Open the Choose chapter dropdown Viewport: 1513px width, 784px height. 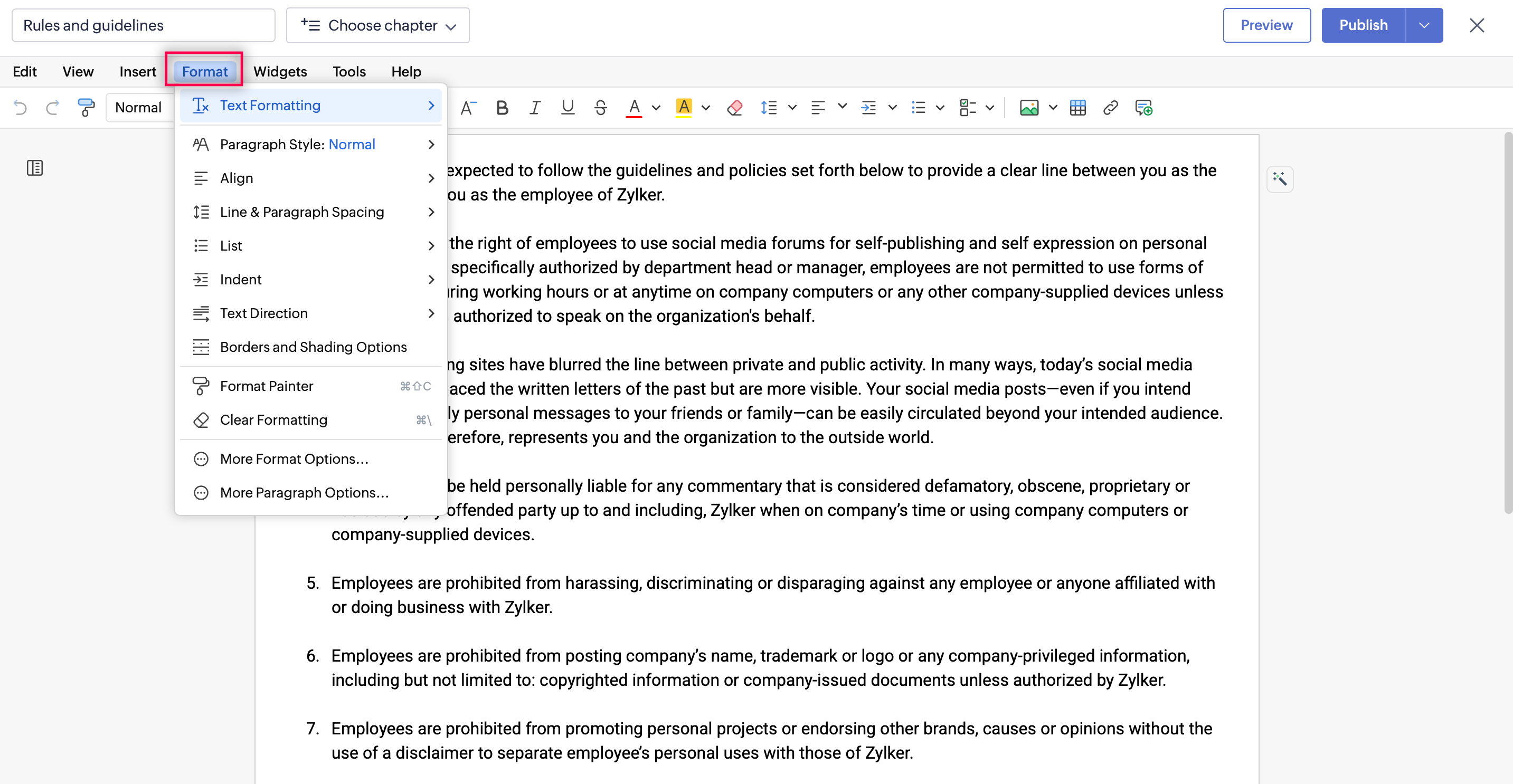[x=377, y=25]
